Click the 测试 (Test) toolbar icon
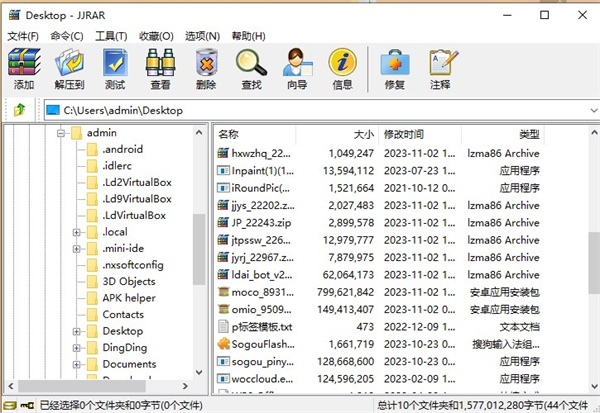The height and width of the screenshot is (413, 600). tap(115, 62)
